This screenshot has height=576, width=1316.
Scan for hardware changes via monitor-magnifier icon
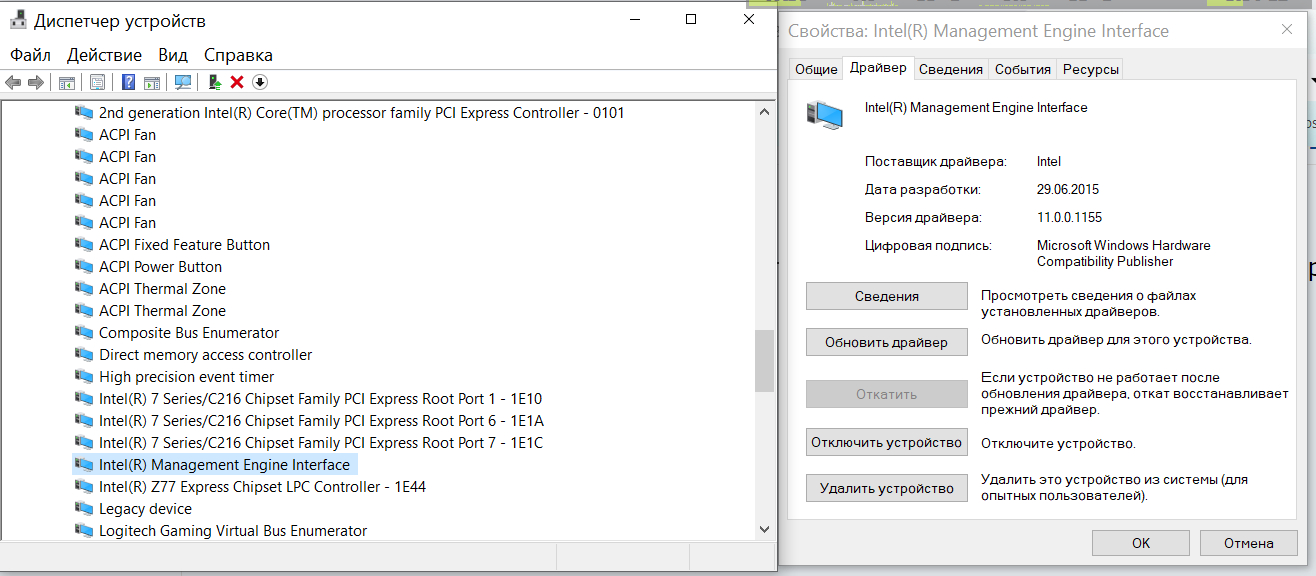pos(183,82)
